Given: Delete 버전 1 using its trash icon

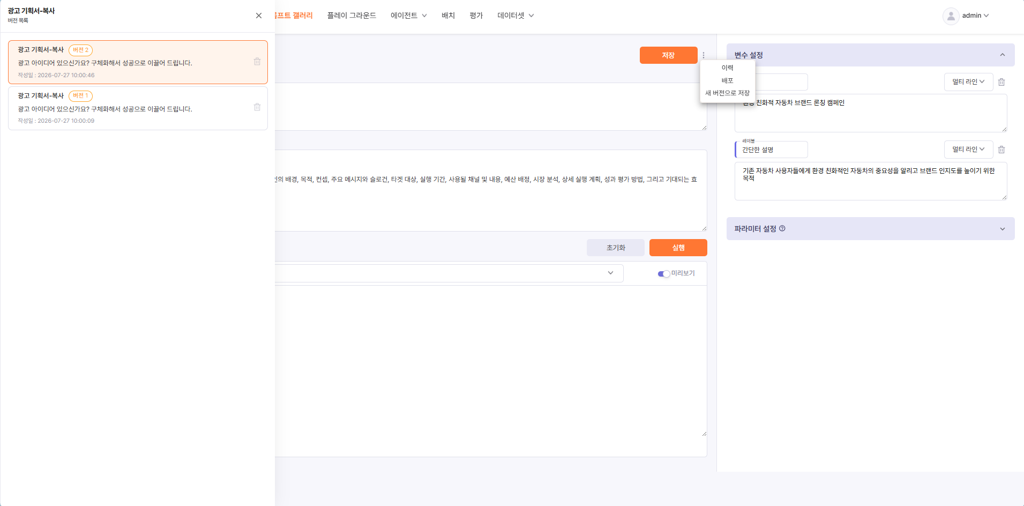Looking at the screenshot, I should point(257,107).
